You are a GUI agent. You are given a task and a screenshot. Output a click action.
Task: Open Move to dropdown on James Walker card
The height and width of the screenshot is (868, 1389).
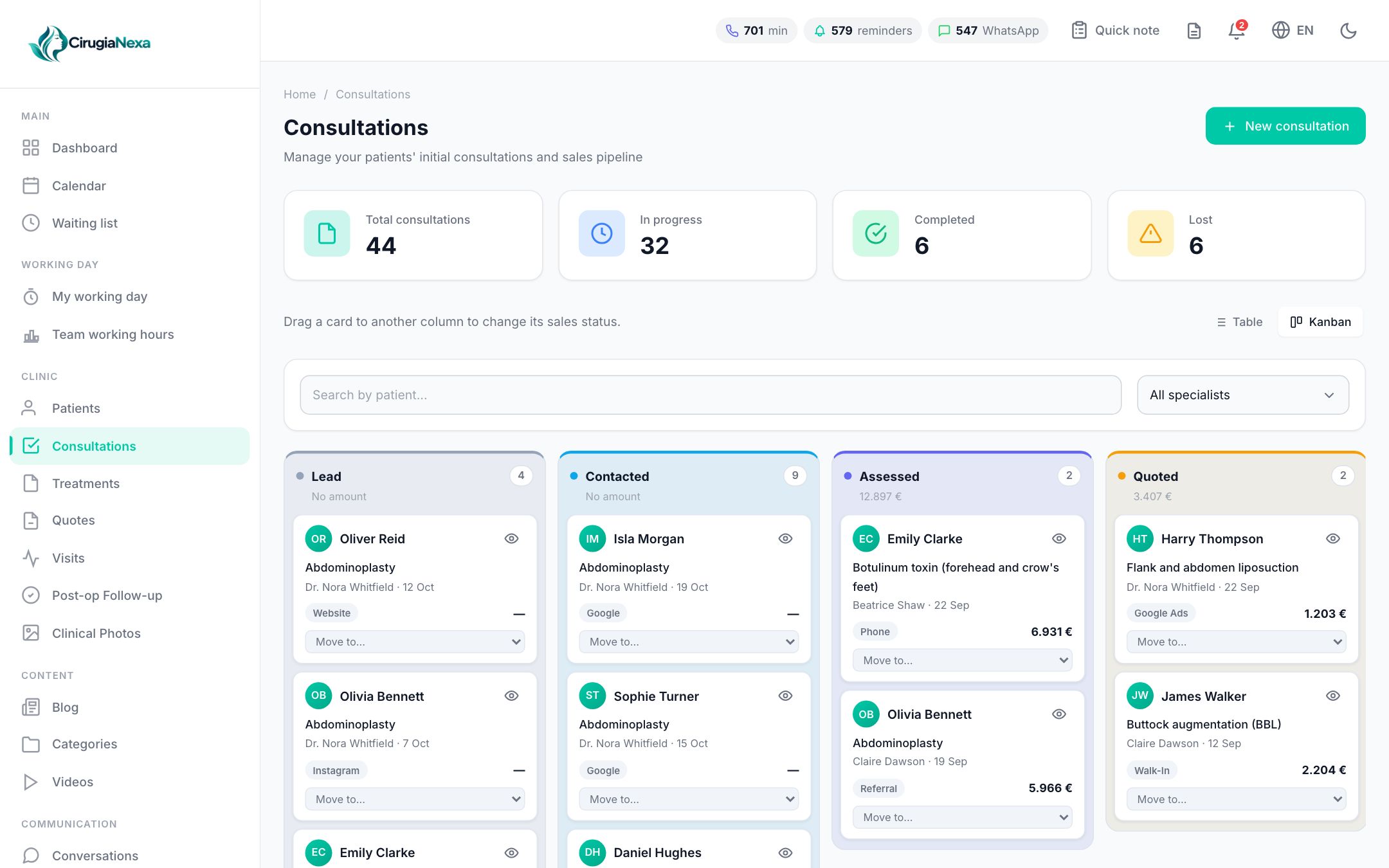pos(1236,799)
